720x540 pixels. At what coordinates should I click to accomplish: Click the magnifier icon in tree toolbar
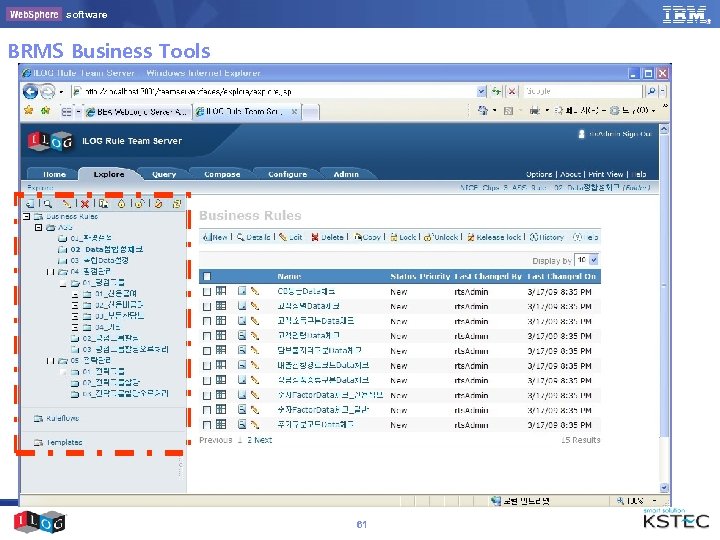47,203
